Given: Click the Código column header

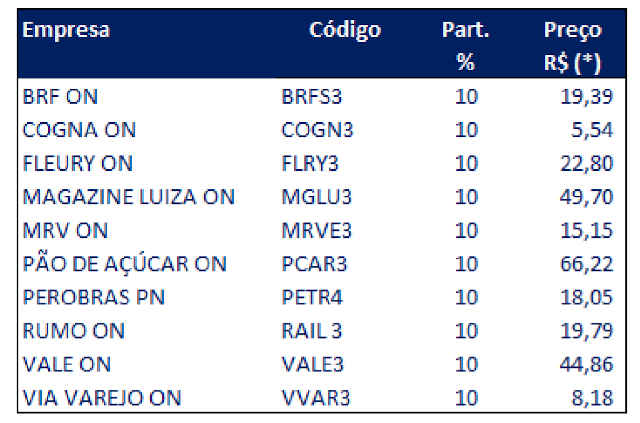Looking at the screenshot, I should 345,31.
